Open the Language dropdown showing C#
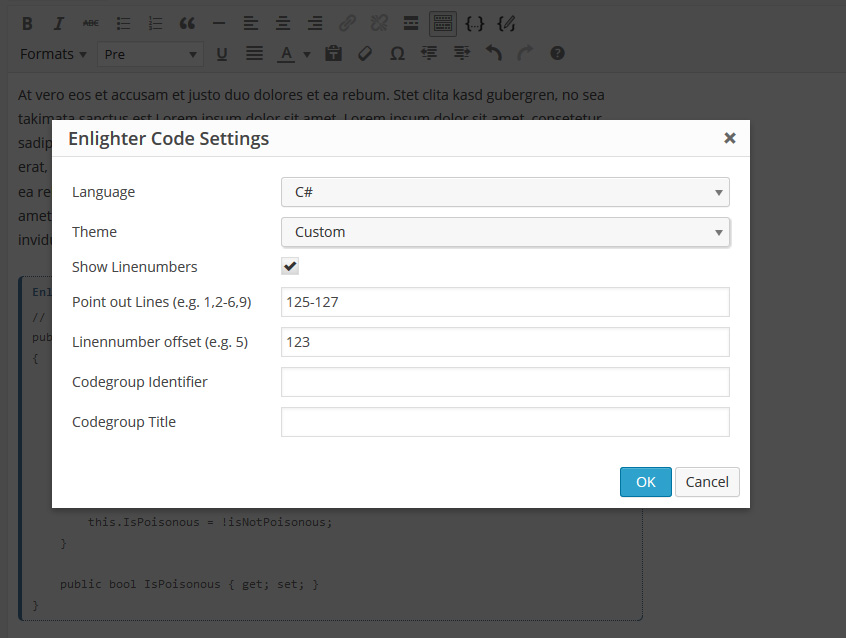Viewport: 846px width, 638px height. point(505,192)
